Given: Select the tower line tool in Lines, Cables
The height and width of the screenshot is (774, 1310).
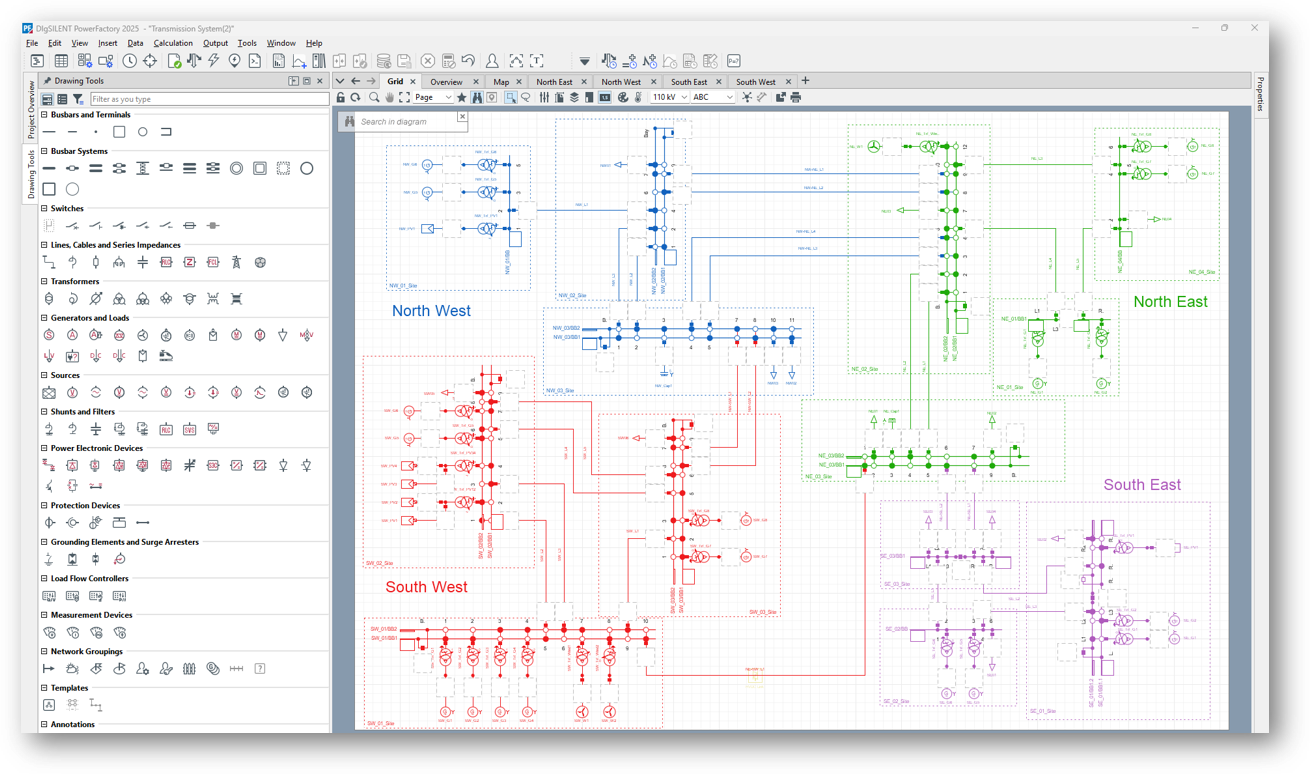Looking at the screenshot, I should click(236, 262).
